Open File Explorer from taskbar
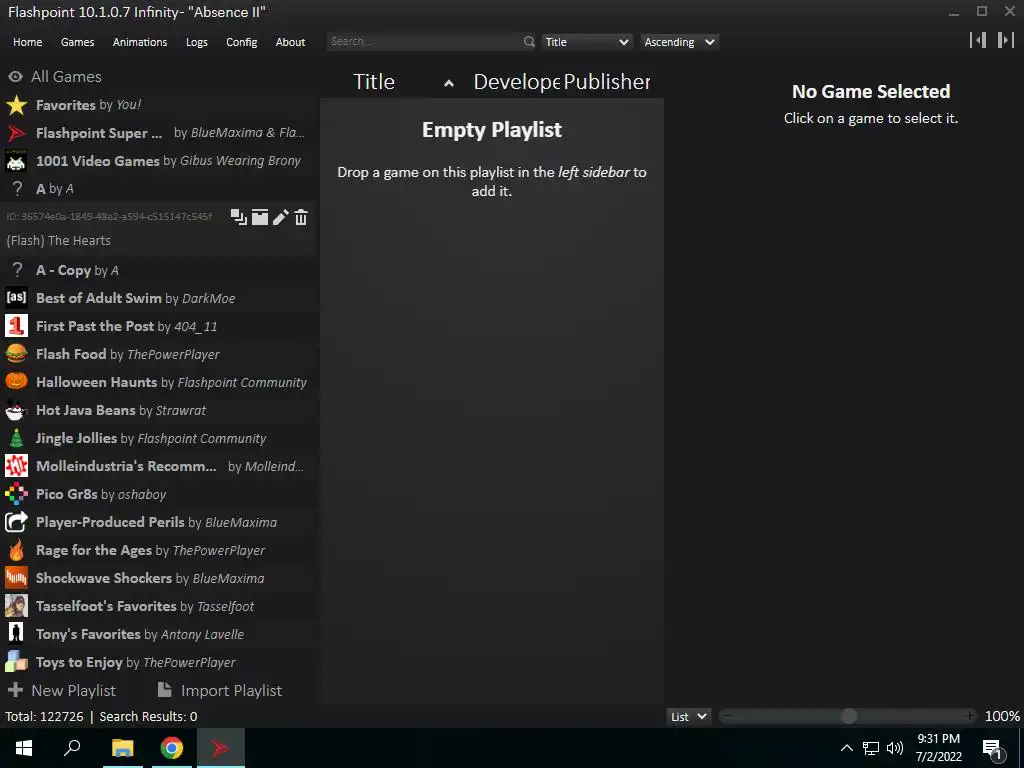Viewport: 1024px width, 768px height. 122,748
